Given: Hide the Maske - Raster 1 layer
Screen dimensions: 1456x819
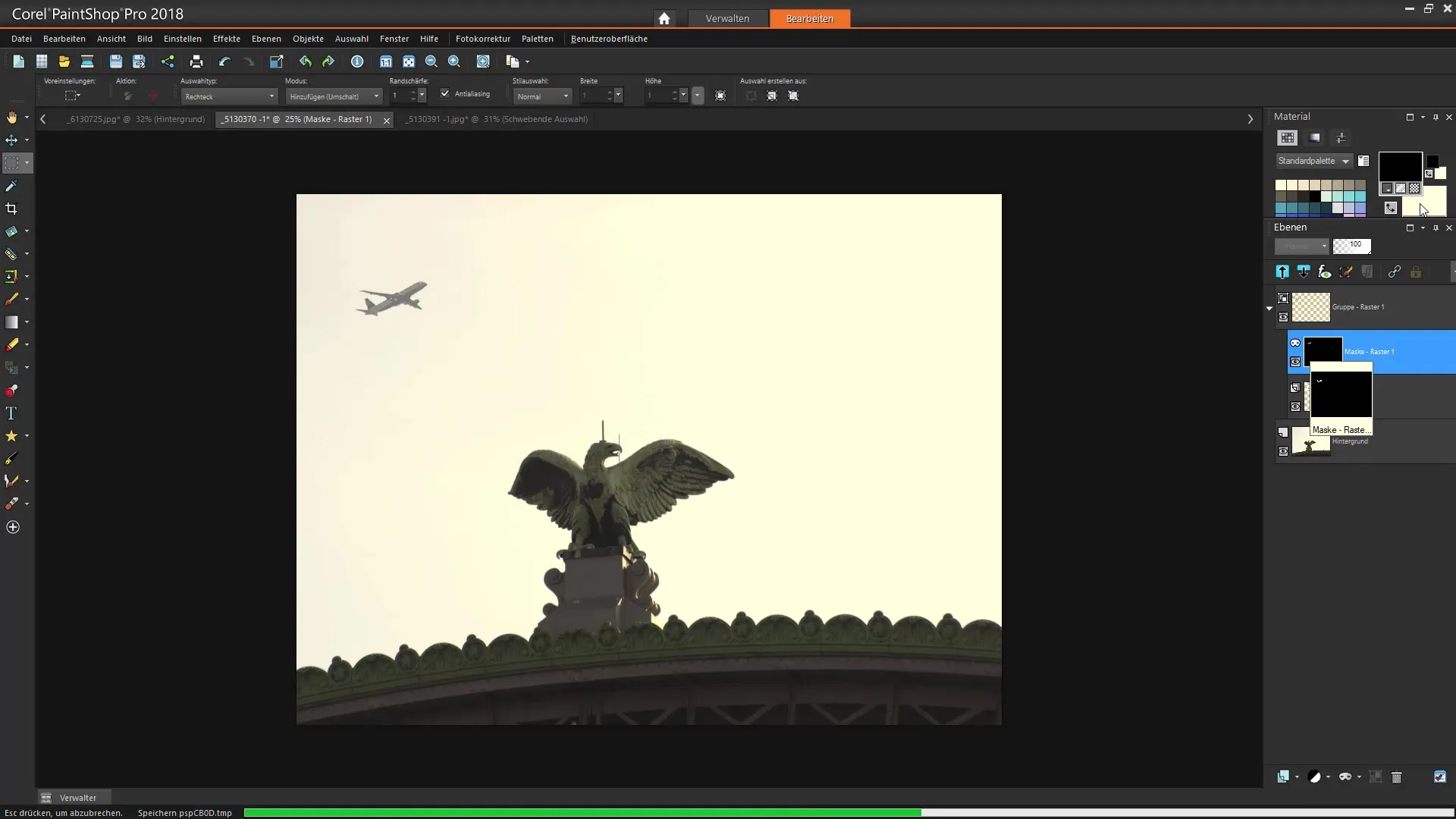Looking at the screenshot, I should tap(1295, 362).
